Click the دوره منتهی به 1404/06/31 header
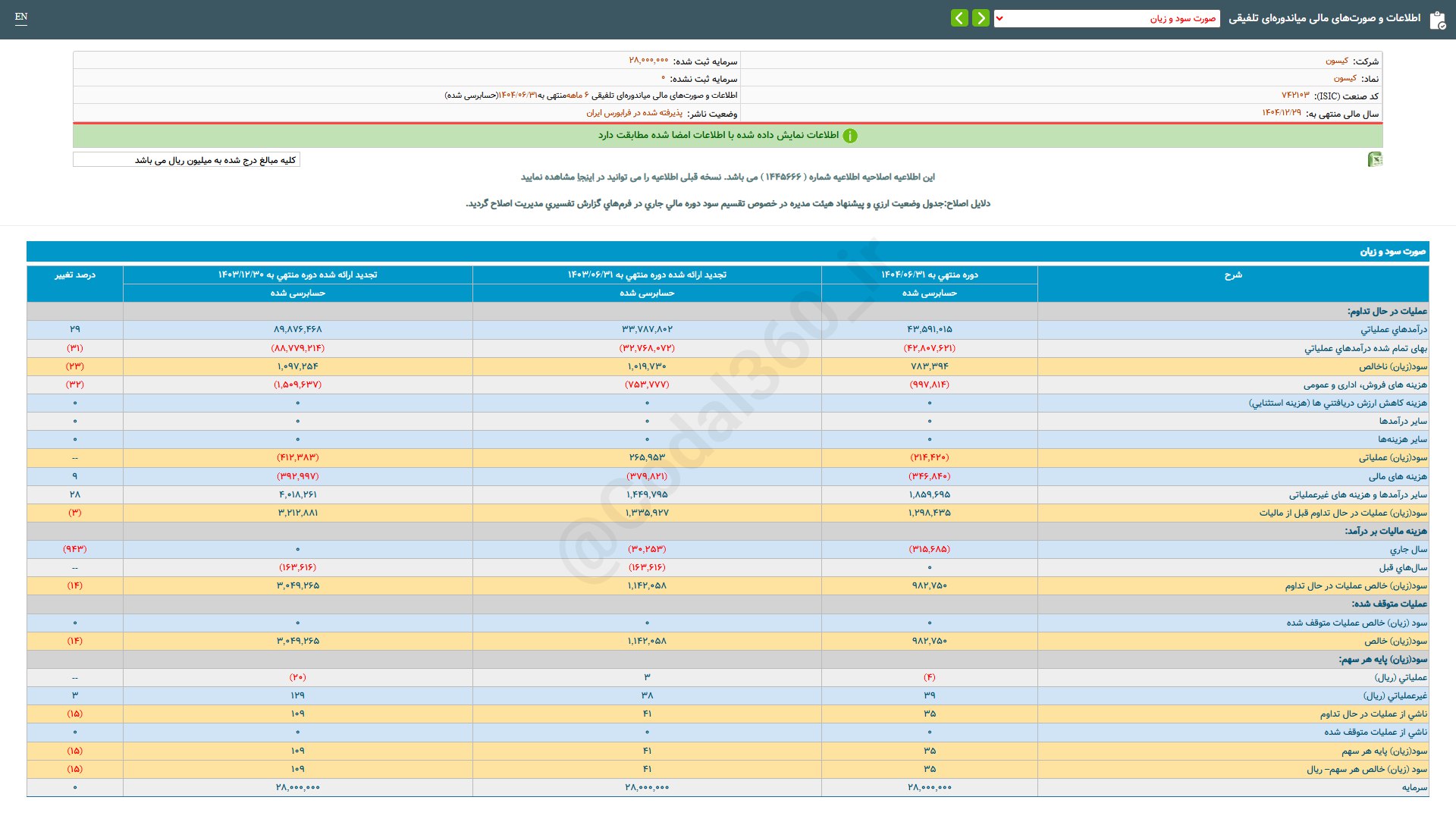1456x819 pixels. click(x=929, y=275)
